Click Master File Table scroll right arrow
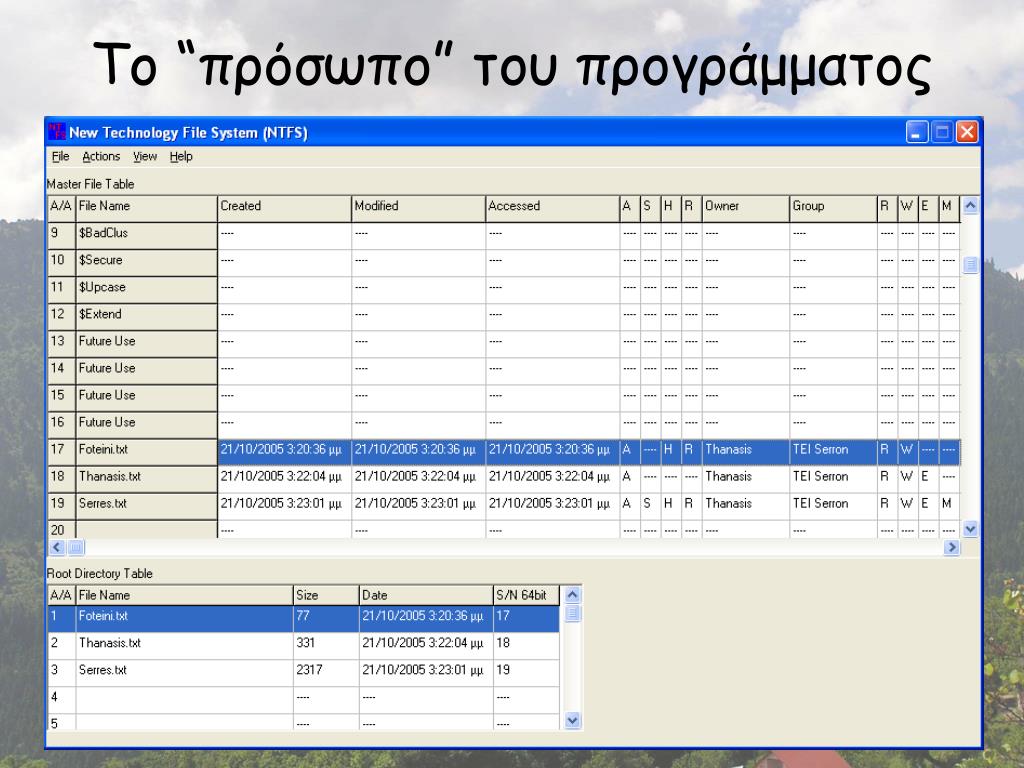Viewport: 1024px width, 768px height. coord(952,547)
